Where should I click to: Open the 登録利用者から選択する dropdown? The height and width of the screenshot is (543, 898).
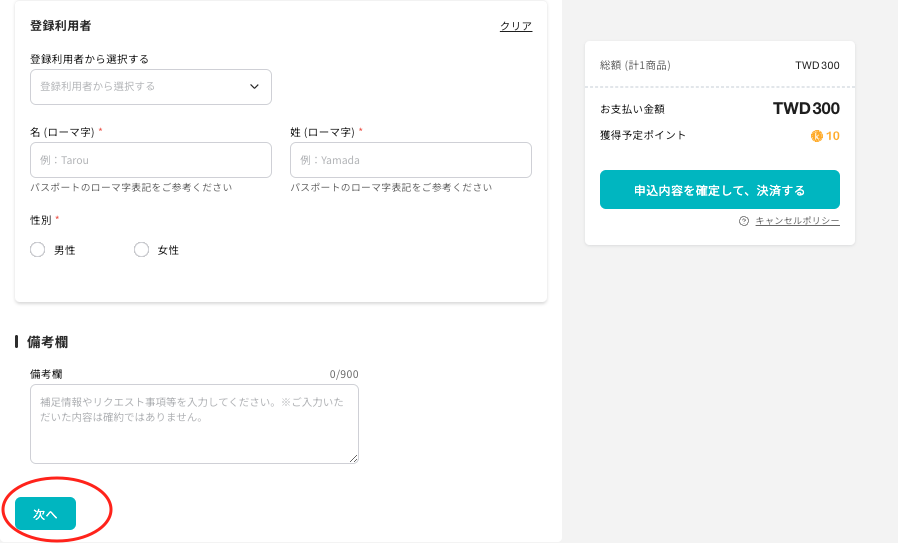[x=150, y=87]
